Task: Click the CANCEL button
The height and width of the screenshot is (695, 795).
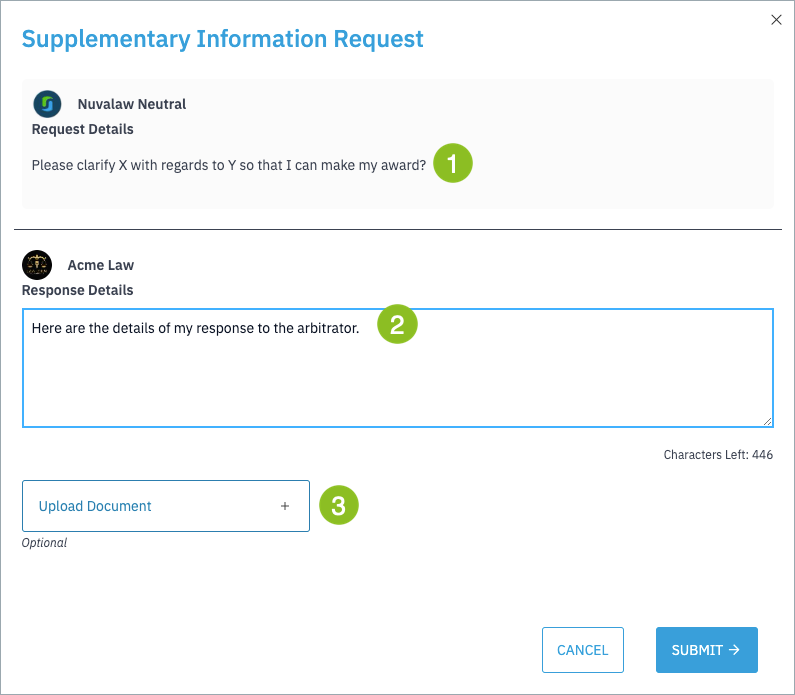Action: 583,650
